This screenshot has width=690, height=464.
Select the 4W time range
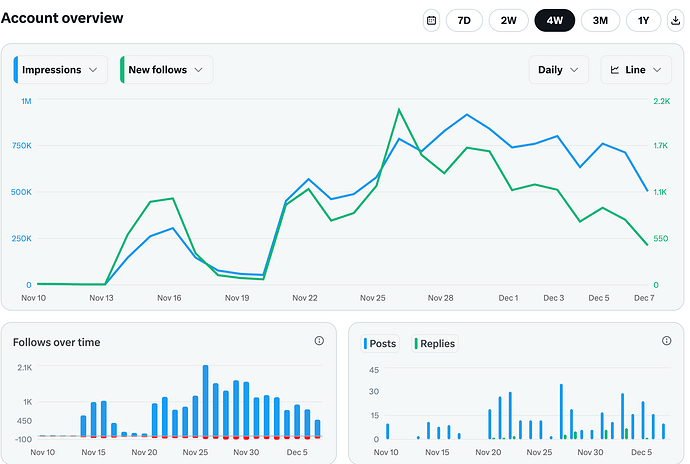[x=554, y=20]
